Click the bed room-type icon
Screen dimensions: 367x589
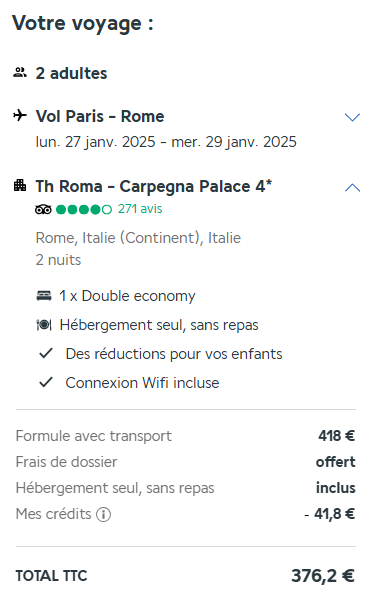click(44, 296)
